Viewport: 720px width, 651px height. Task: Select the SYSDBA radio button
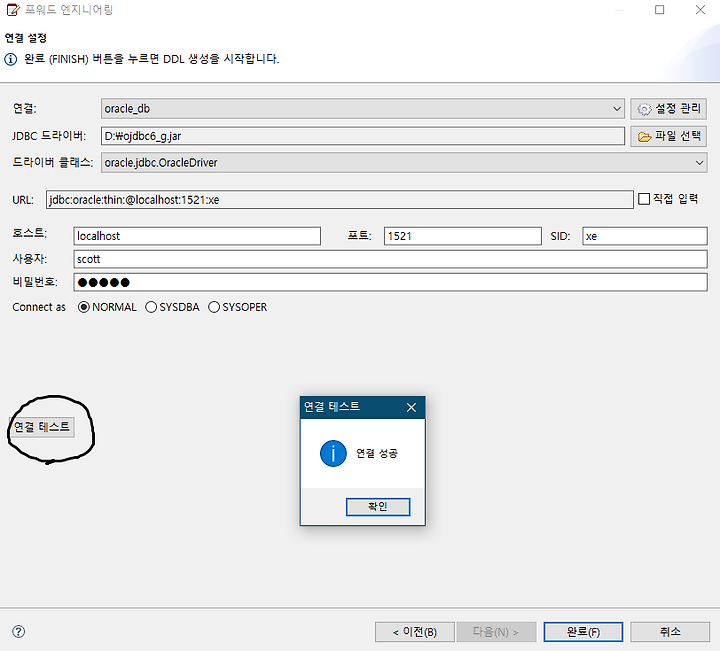(x=151, y=307)
